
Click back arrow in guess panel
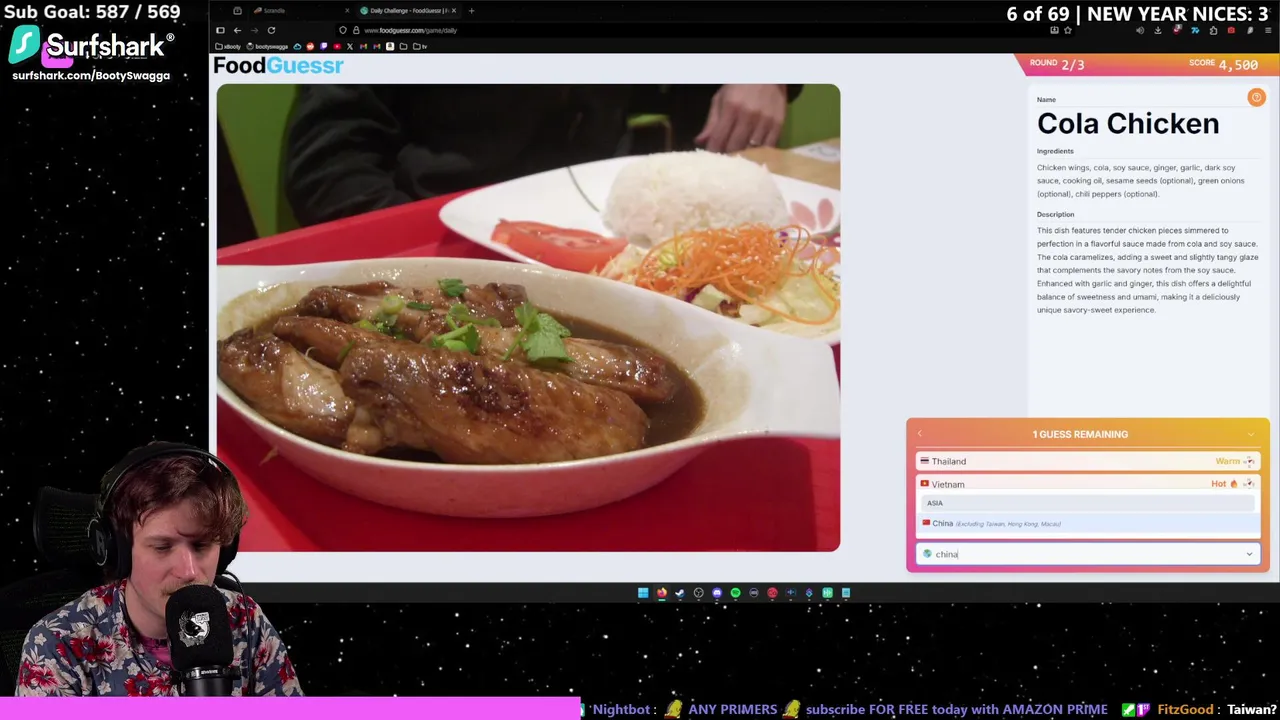tap(920, 434)
